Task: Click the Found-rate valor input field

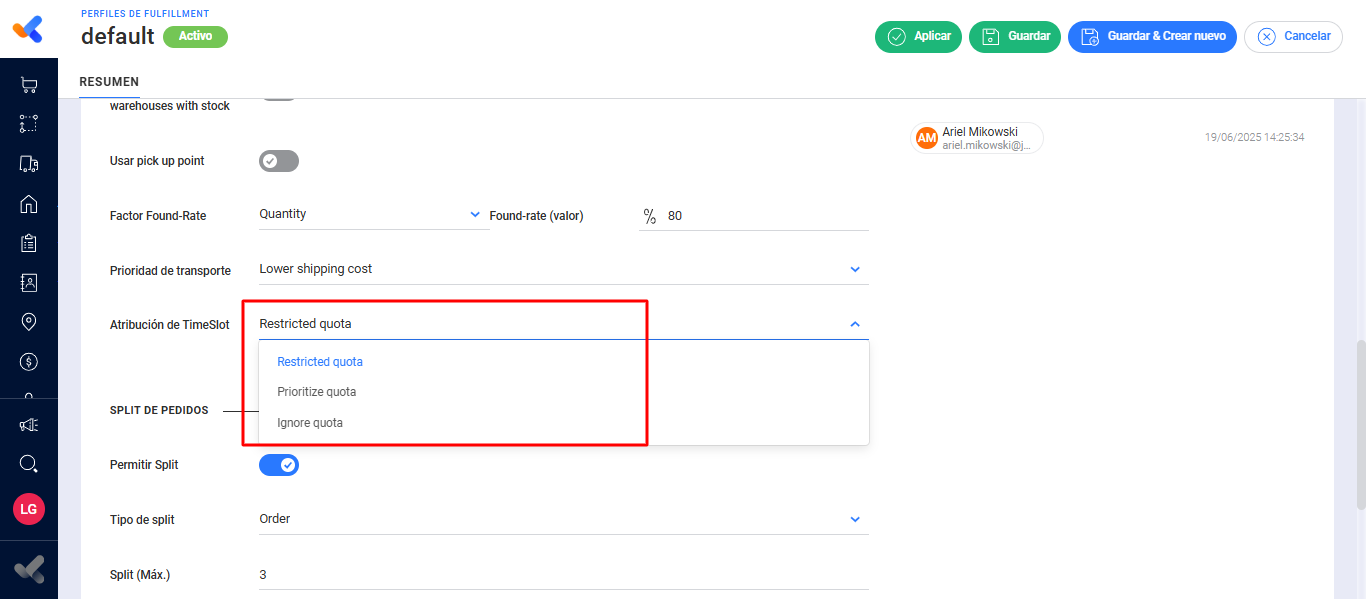Action: click(x=766, y=215)
